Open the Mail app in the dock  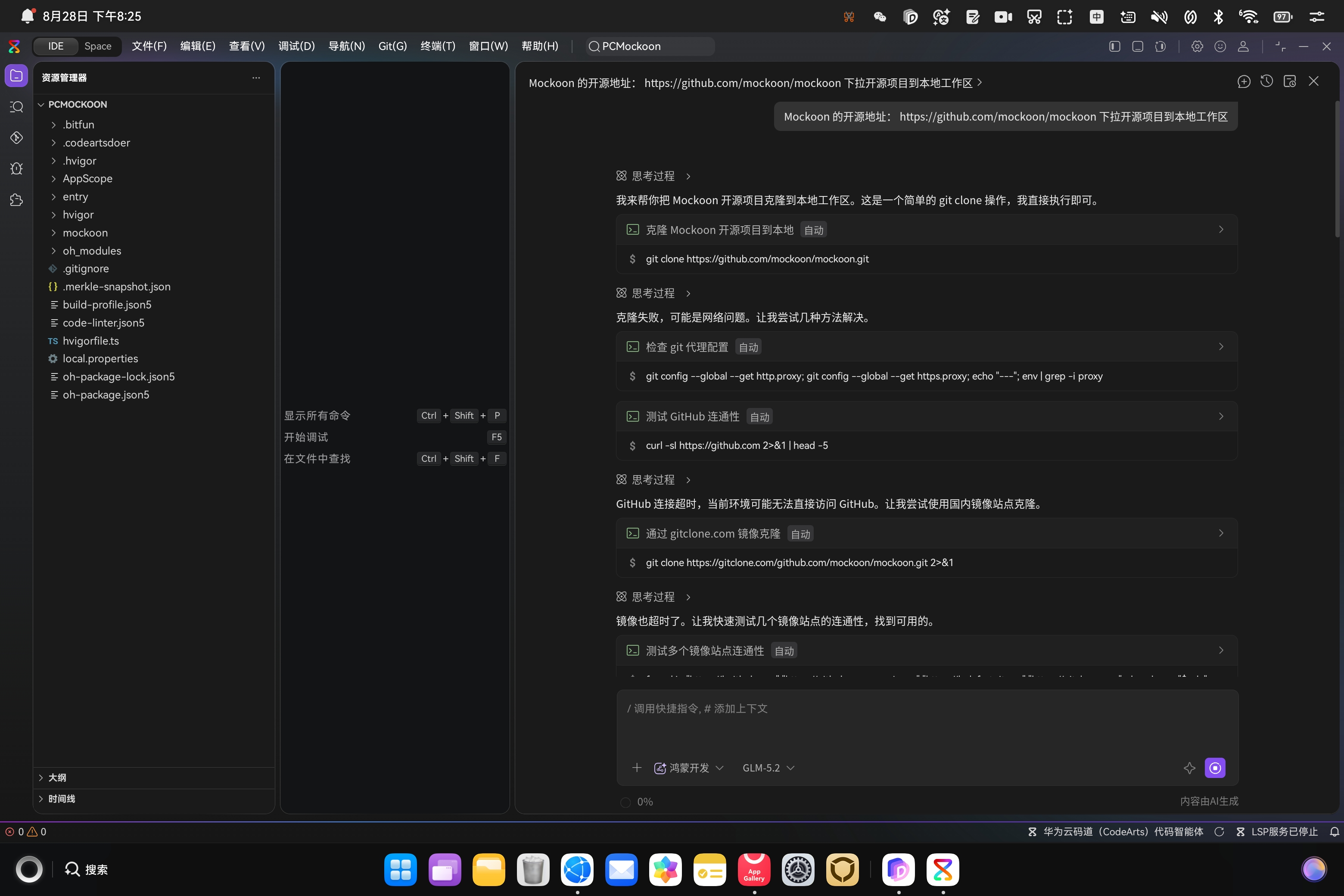click(621, 870)
